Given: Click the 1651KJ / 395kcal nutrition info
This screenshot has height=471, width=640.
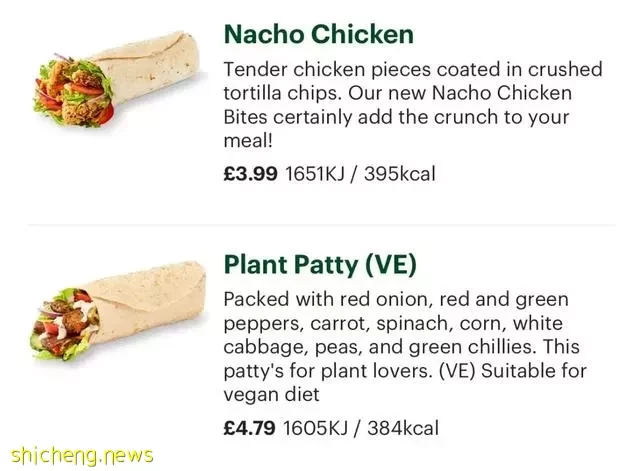Looking at the screenshot, I should (360, 173).
